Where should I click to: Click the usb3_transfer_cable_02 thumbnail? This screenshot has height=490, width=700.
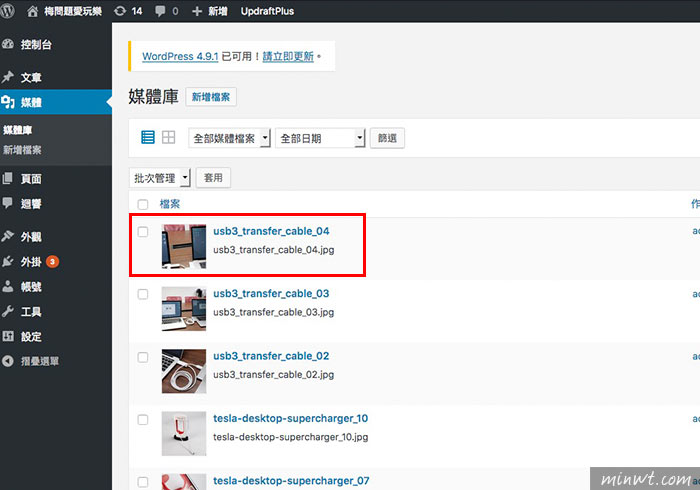[184, 371]
